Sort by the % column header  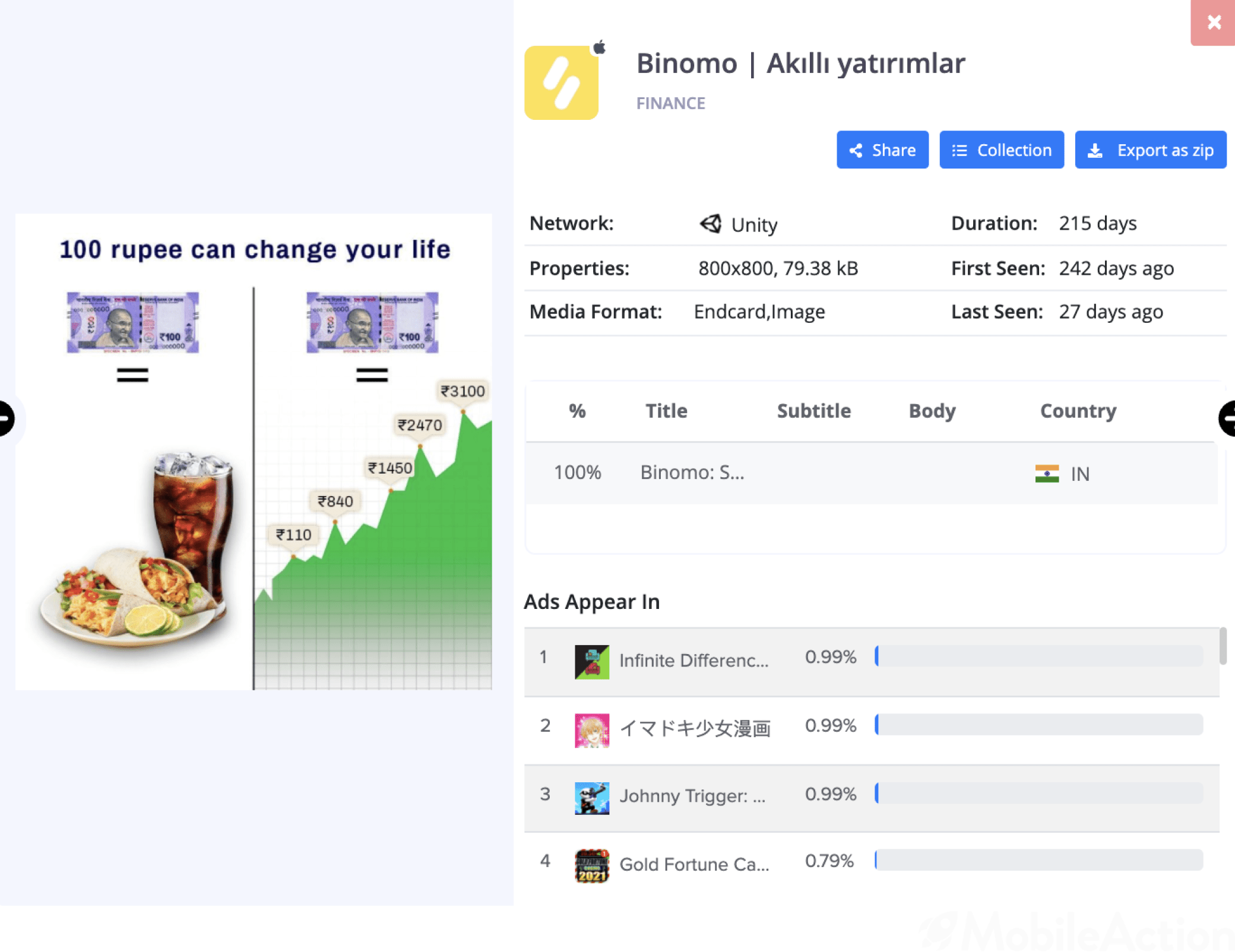pyautogui.click(x=577, y=411)
